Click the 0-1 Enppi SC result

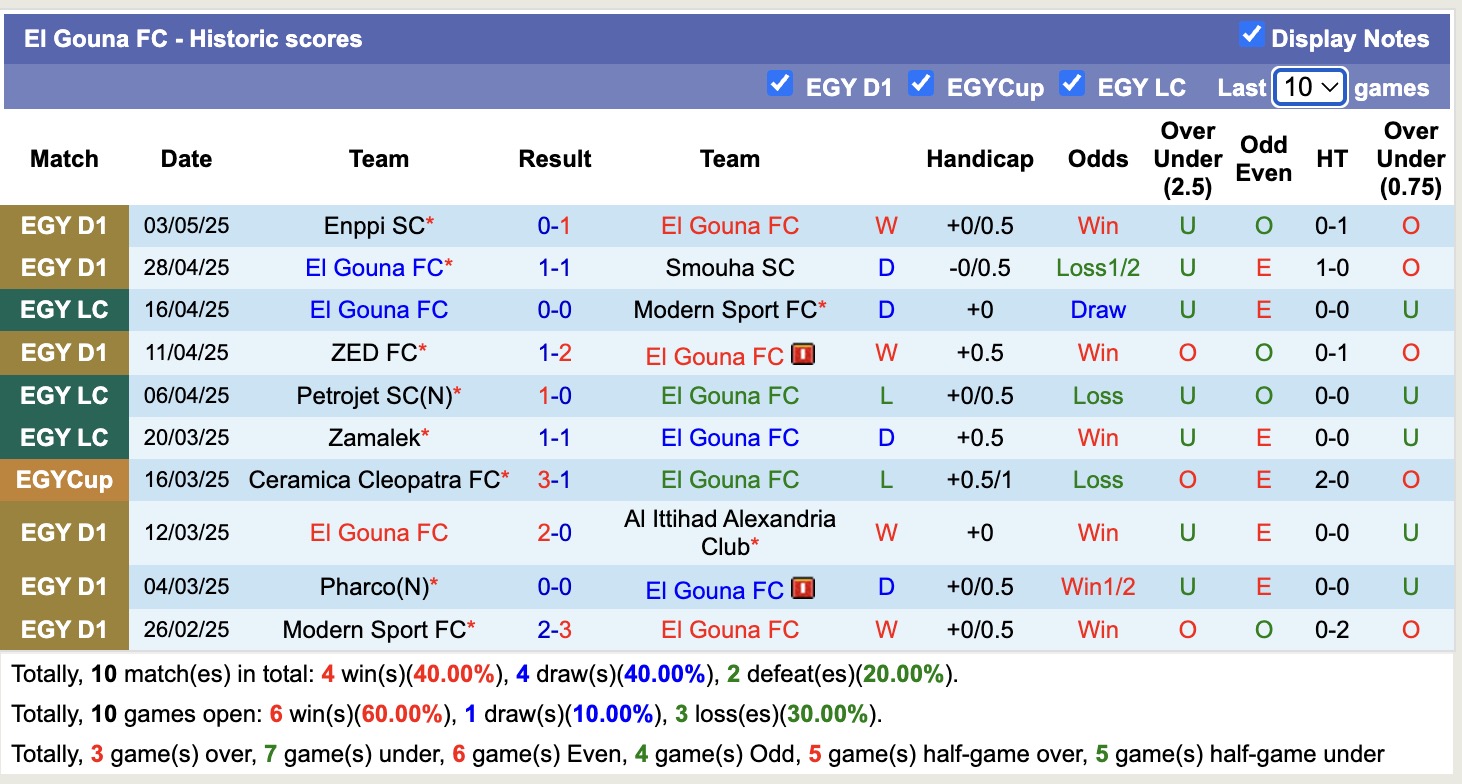click(x=554, y=226)
